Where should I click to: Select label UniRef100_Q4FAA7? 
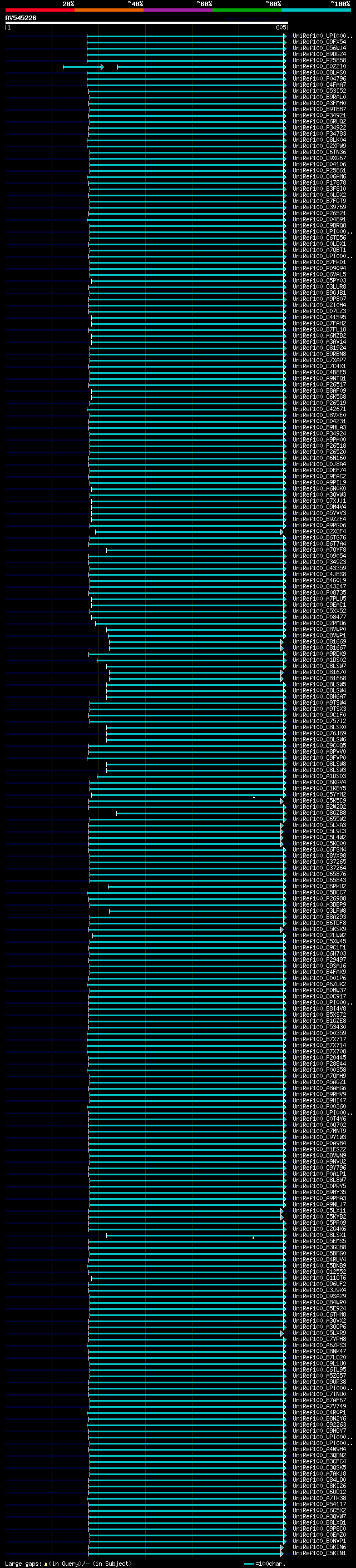[x=319, y=85]
